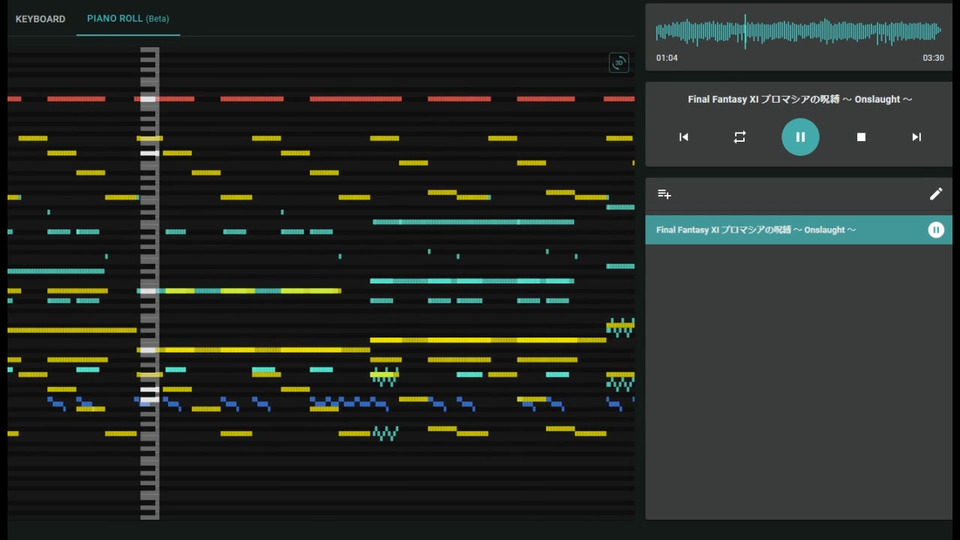960x540 pixels.
Task: Skip to the previous track
Action: tap(684, 137)
